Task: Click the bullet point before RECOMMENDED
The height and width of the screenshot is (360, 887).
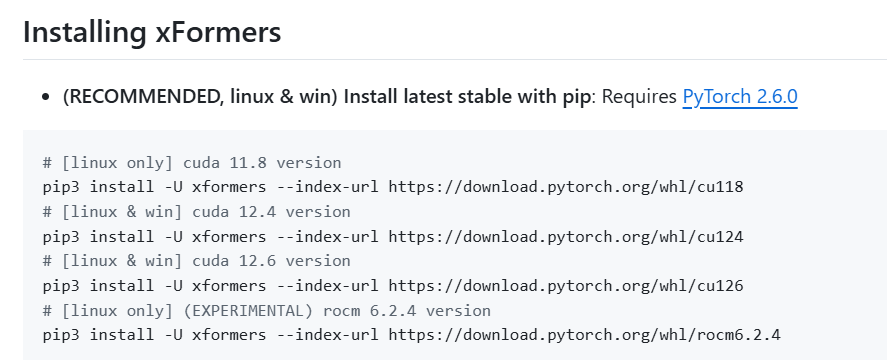Action: coord(46,97)
